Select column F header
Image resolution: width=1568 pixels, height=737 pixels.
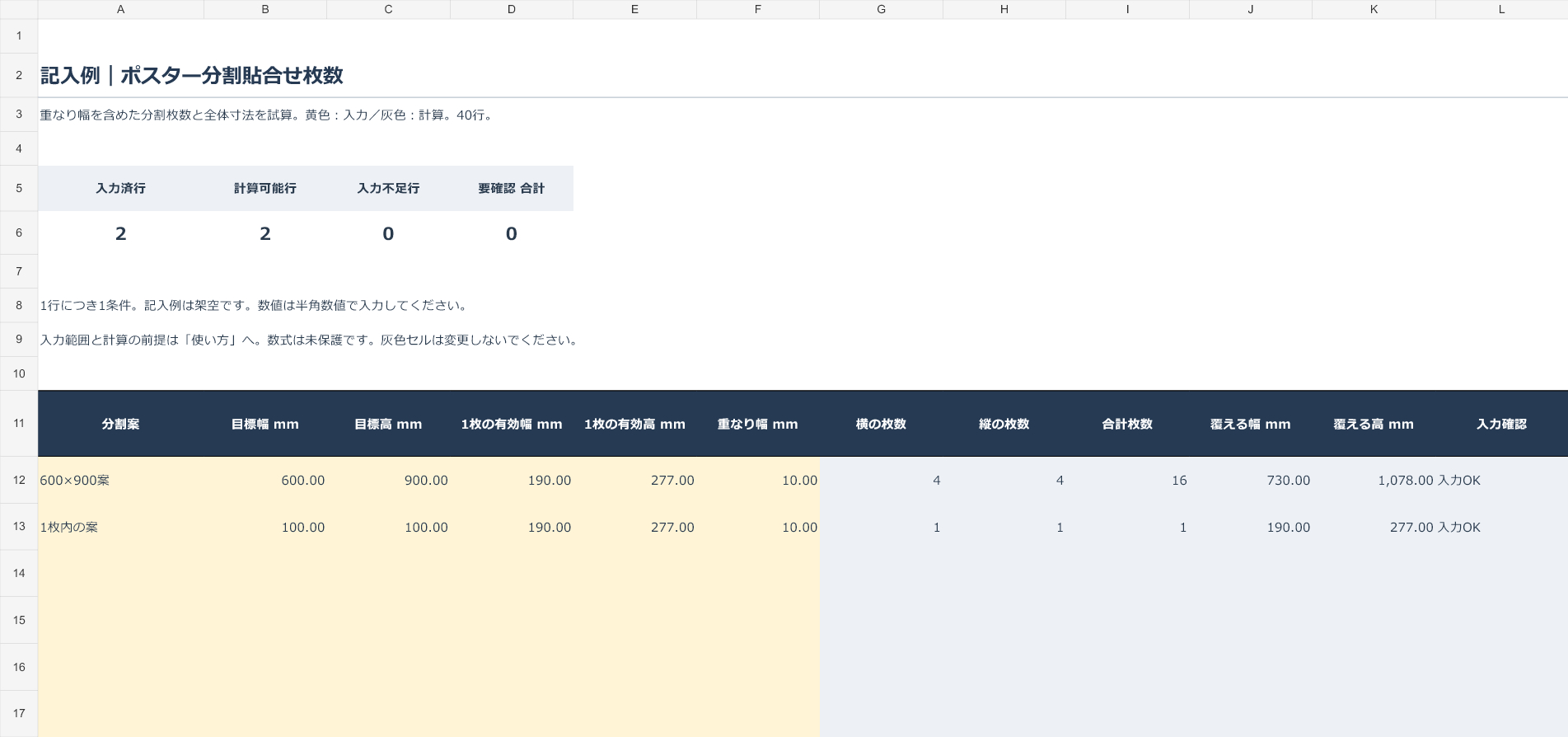pos(758,9)
